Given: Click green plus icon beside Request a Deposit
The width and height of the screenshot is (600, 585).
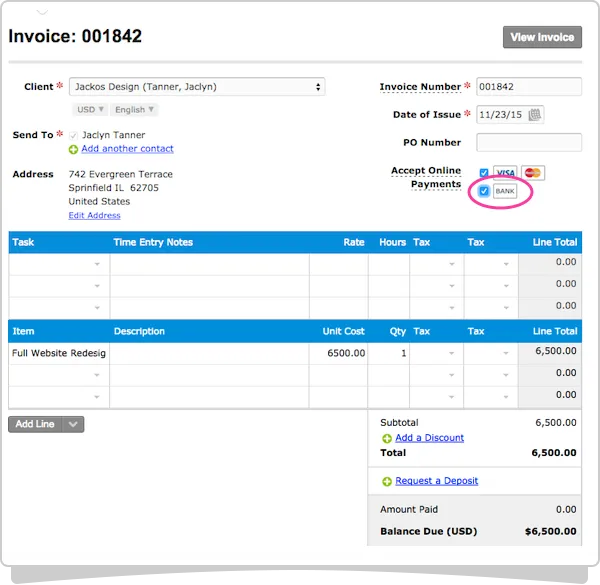Looking at the screenshot, I should 387,481.
